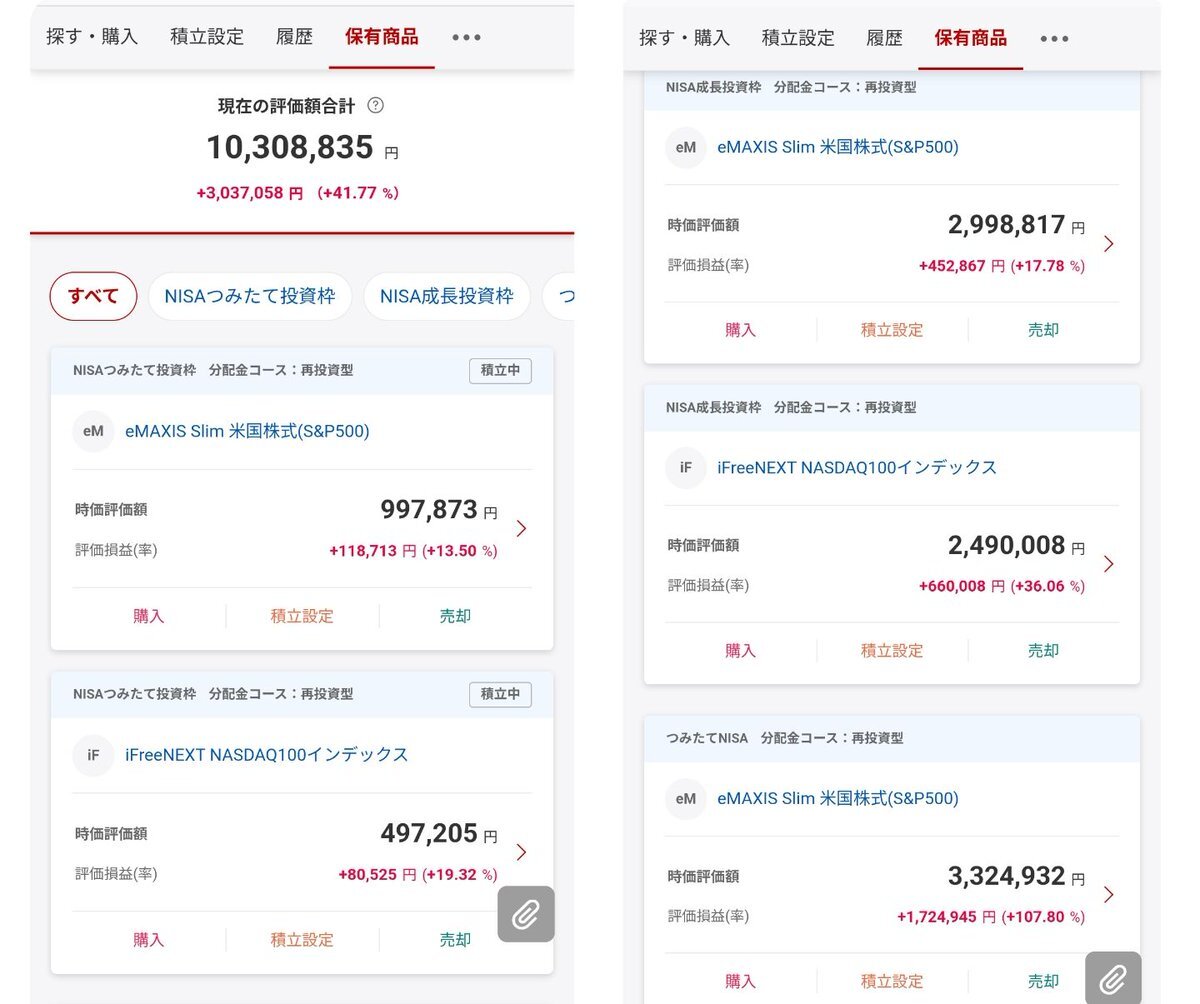Click the gain text +452,867 円 (+17.78 %)
This screenshot has height=1004, width=1200.
pos(1002,266)
